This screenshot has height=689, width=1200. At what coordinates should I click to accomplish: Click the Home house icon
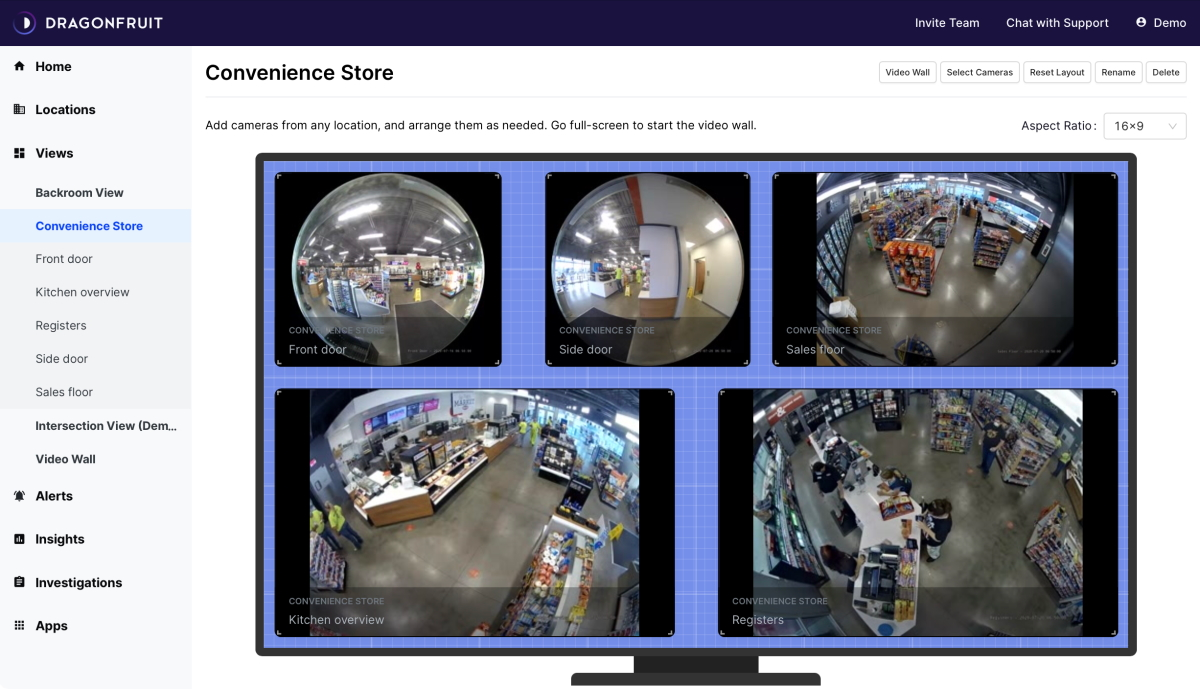coord(19,66)
